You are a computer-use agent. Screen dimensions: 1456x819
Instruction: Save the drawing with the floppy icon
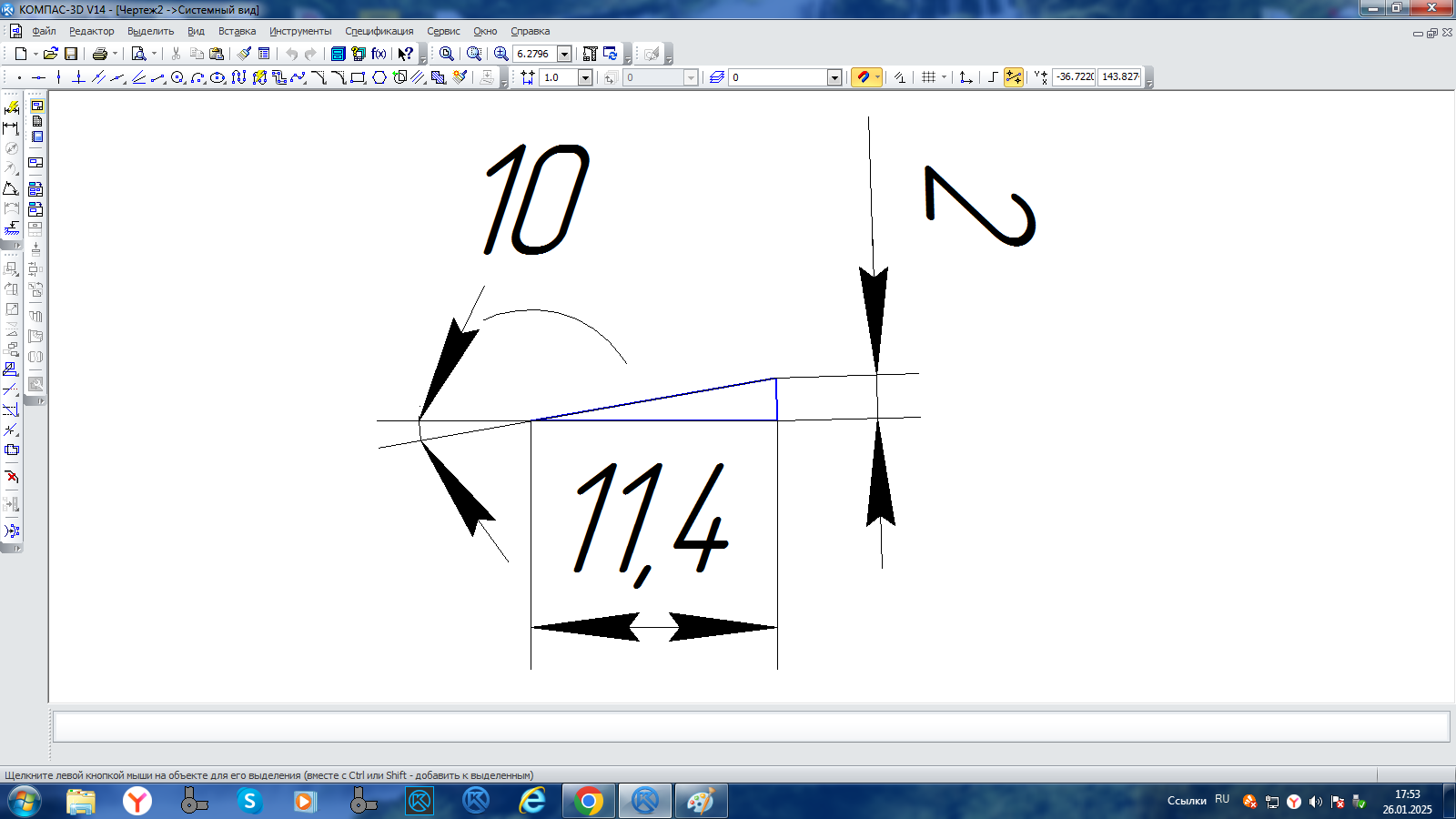(71, 54)
